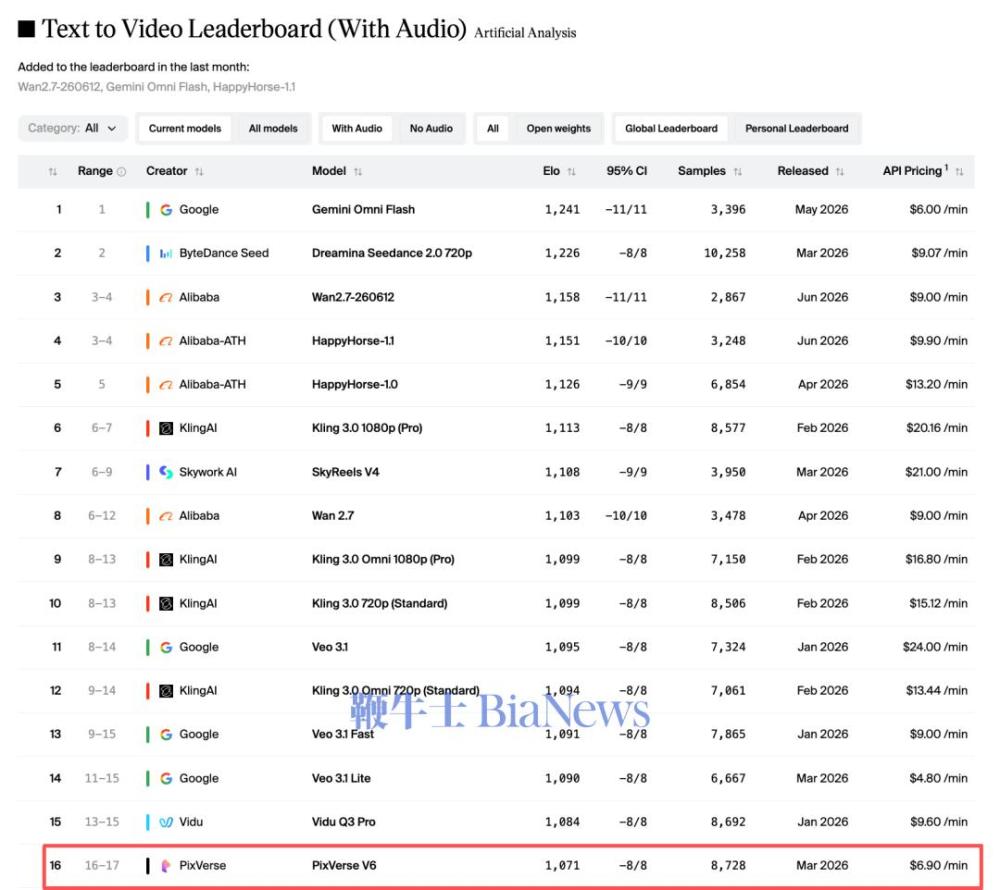This screenshot has height=890, width=1000.
Task: Click Alibaba-ATH logo in HappyHorse-1.1 row
Action: [166, 341]
